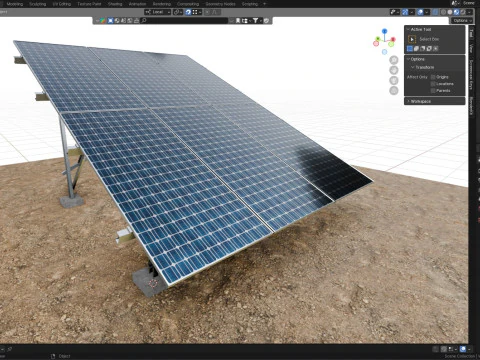Open the overlays options dropdown

point(427,12)
